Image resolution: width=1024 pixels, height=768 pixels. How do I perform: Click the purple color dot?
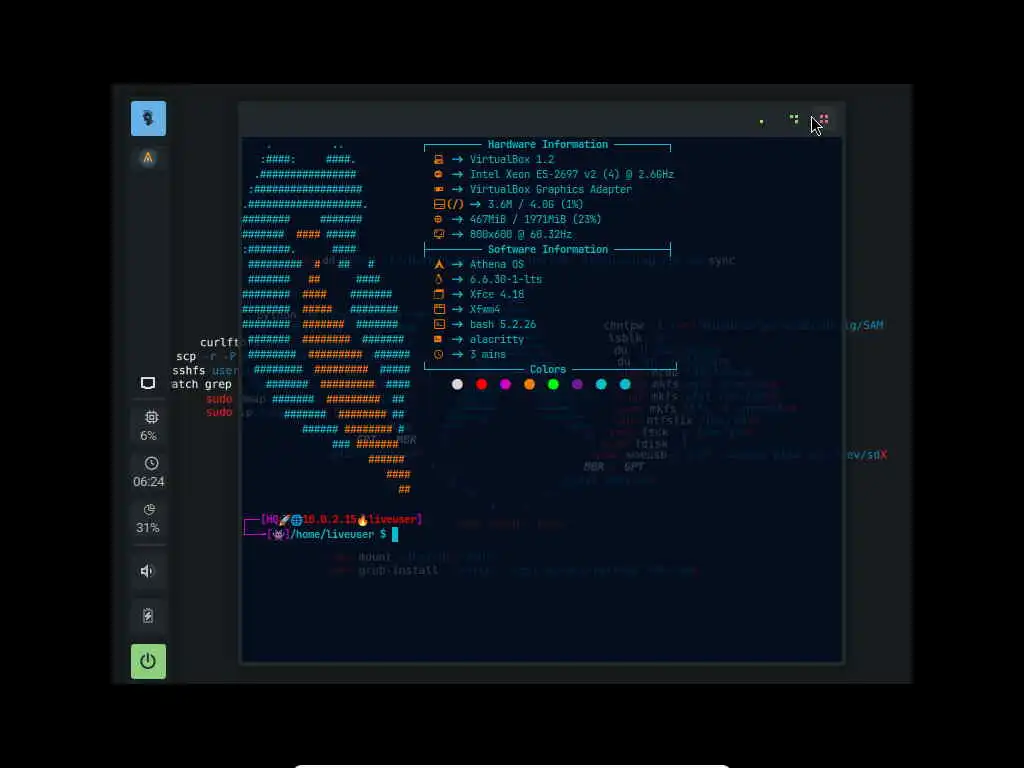[577, 384]
